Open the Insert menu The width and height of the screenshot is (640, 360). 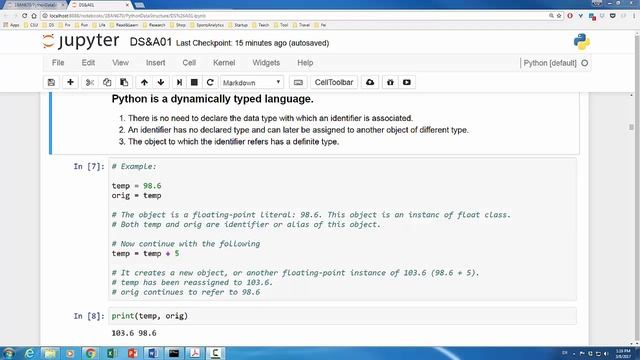coord(156,63)
